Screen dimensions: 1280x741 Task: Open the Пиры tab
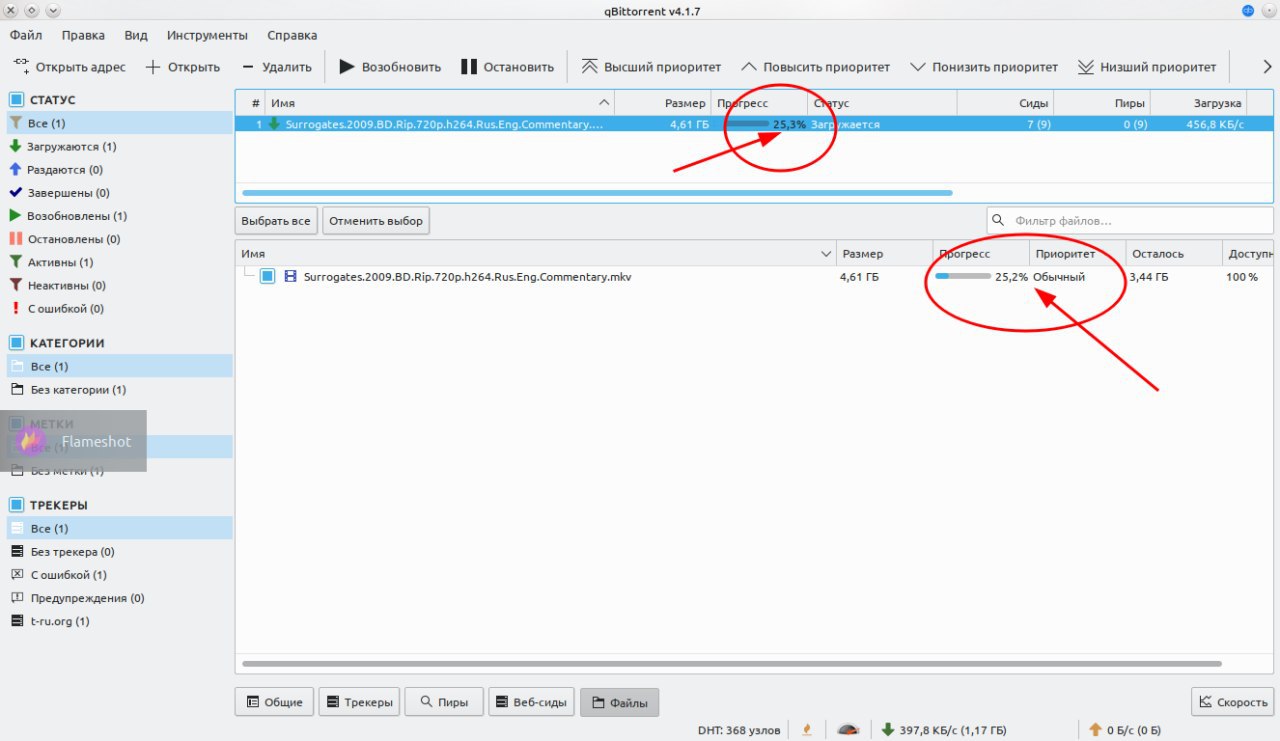pyautogui.click(x=443, y=702)
